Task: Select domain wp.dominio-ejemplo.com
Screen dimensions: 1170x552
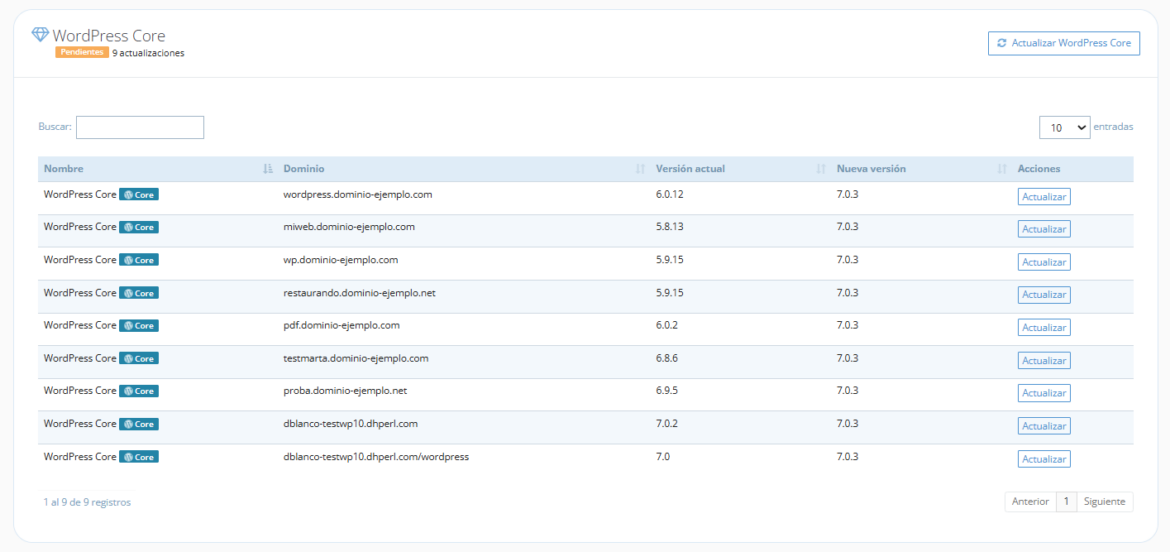Action: tap(341, 260)
